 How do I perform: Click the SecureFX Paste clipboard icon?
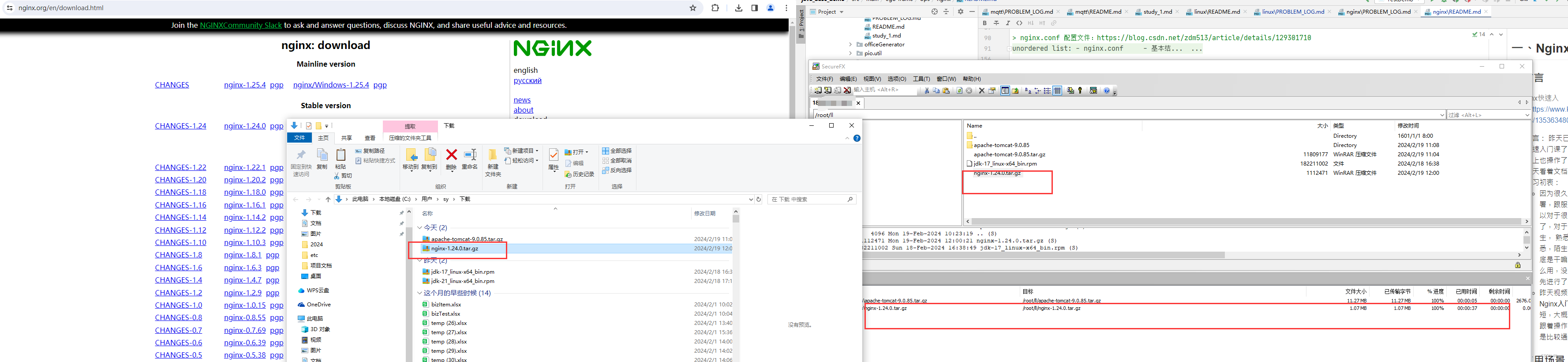click(946, 90)
